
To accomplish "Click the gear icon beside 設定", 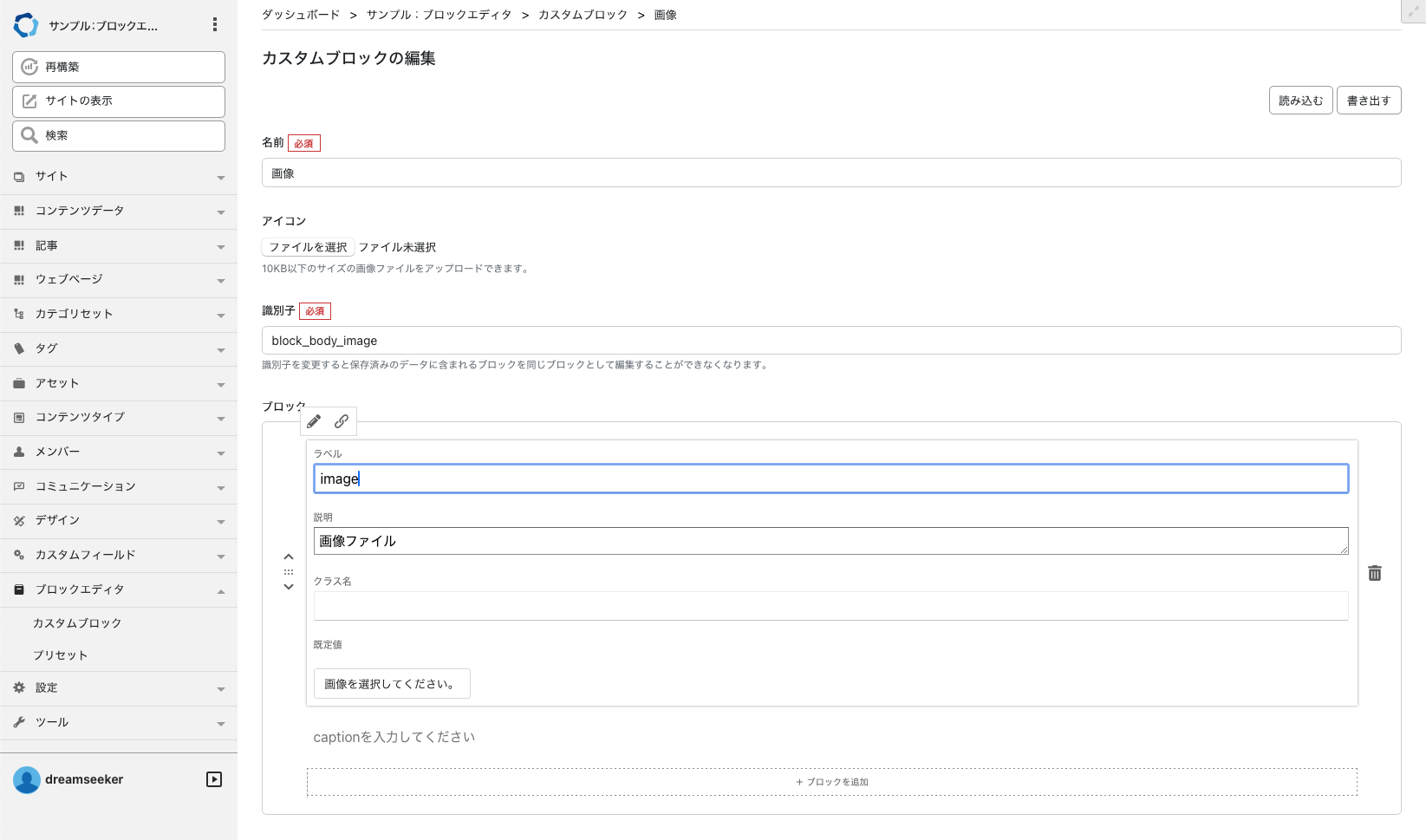I will tap(19, 687).
